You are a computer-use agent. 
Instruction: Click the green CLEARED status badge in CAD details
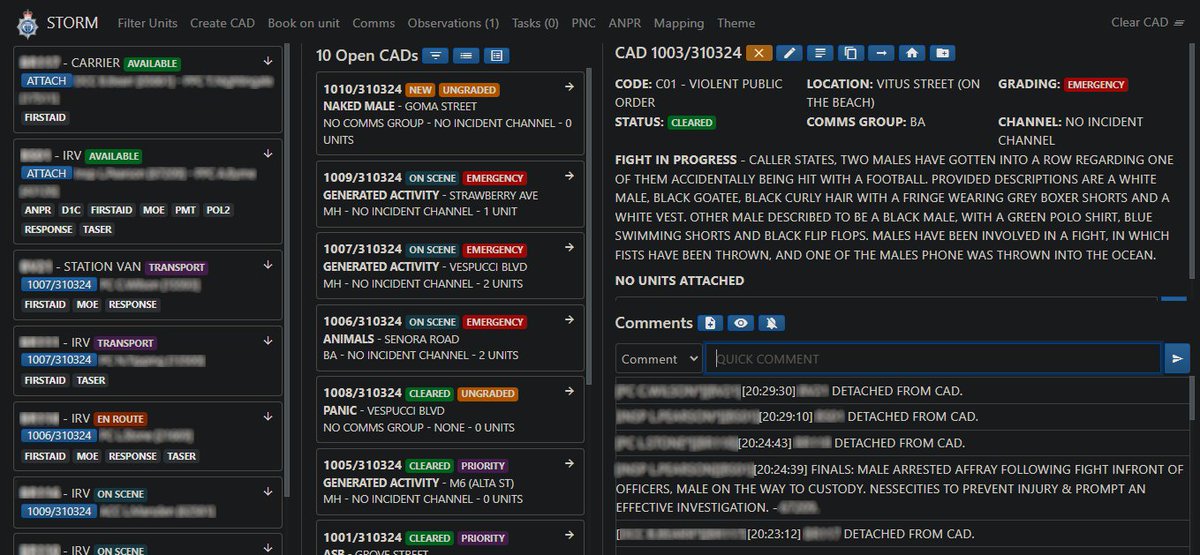coord(692,122)
